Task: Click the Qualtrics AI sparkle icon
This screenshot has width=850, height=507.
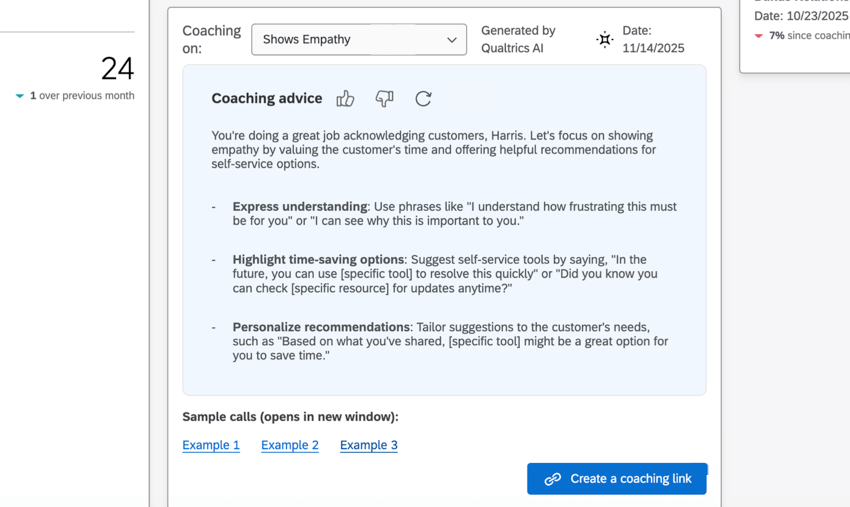Action: point(604,40)
